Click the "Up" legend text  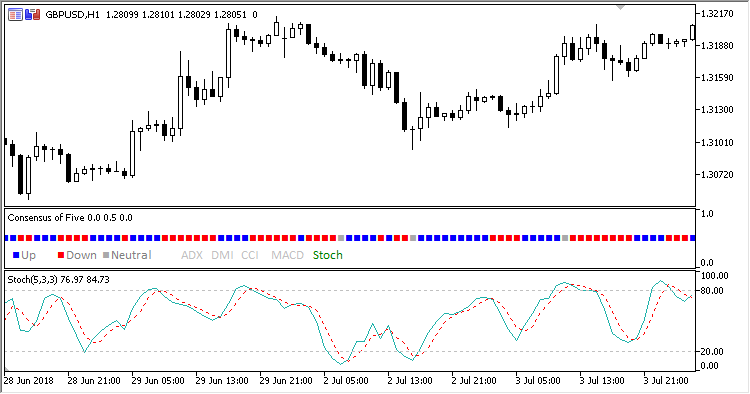click(x=28, y=255)
